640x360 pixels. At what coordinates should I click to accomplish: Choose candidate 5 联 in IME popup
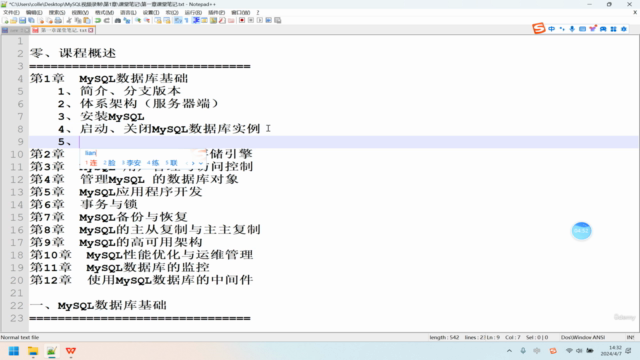tap(171, 163)
